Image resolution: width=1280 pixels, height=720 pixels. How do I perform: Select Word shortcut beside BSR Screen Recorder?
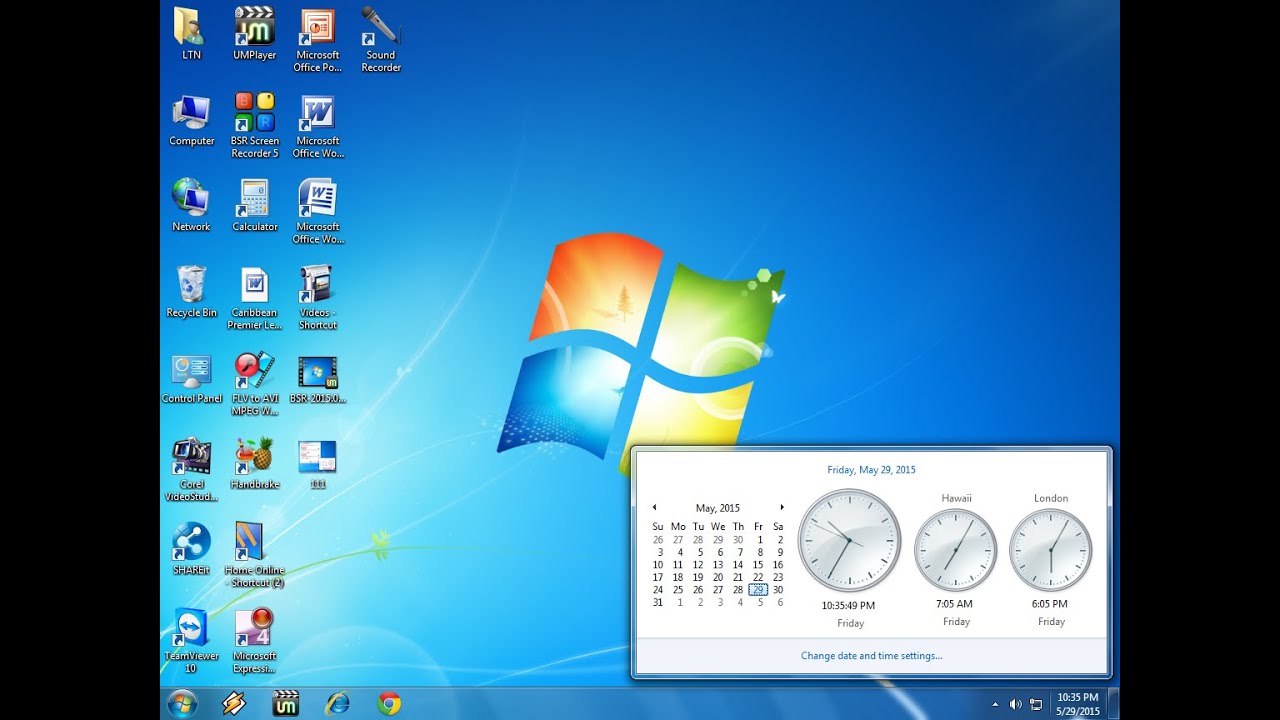318,126
